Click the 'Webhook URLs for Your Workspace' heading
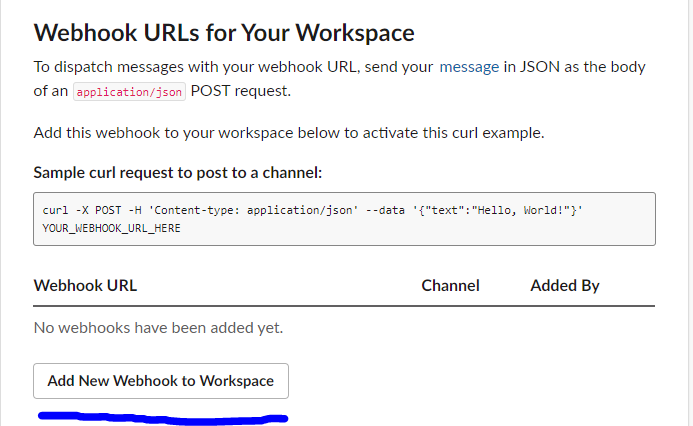The image size is (693, 426). [x=224, y=33]
